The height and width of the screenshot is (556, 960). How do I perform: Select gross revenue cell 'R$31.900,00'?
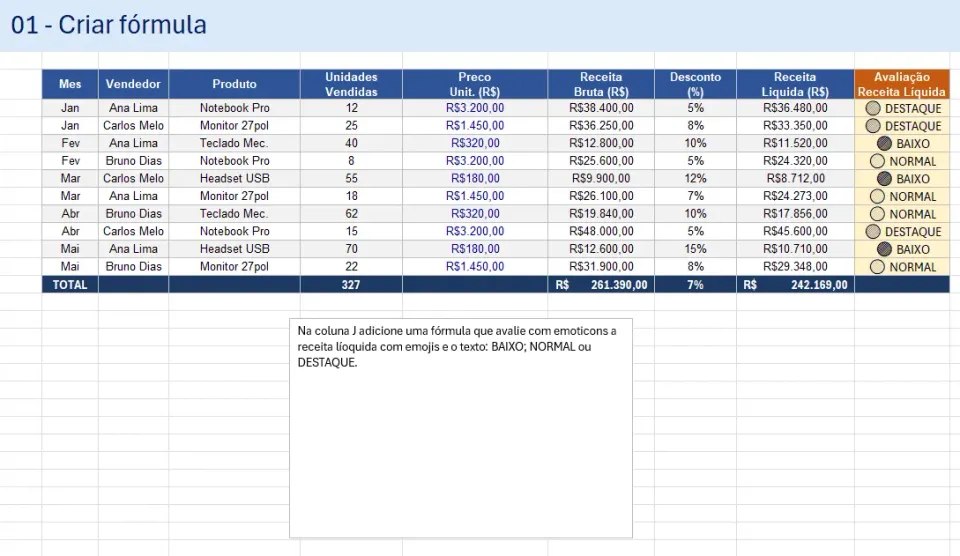point(601,266)
